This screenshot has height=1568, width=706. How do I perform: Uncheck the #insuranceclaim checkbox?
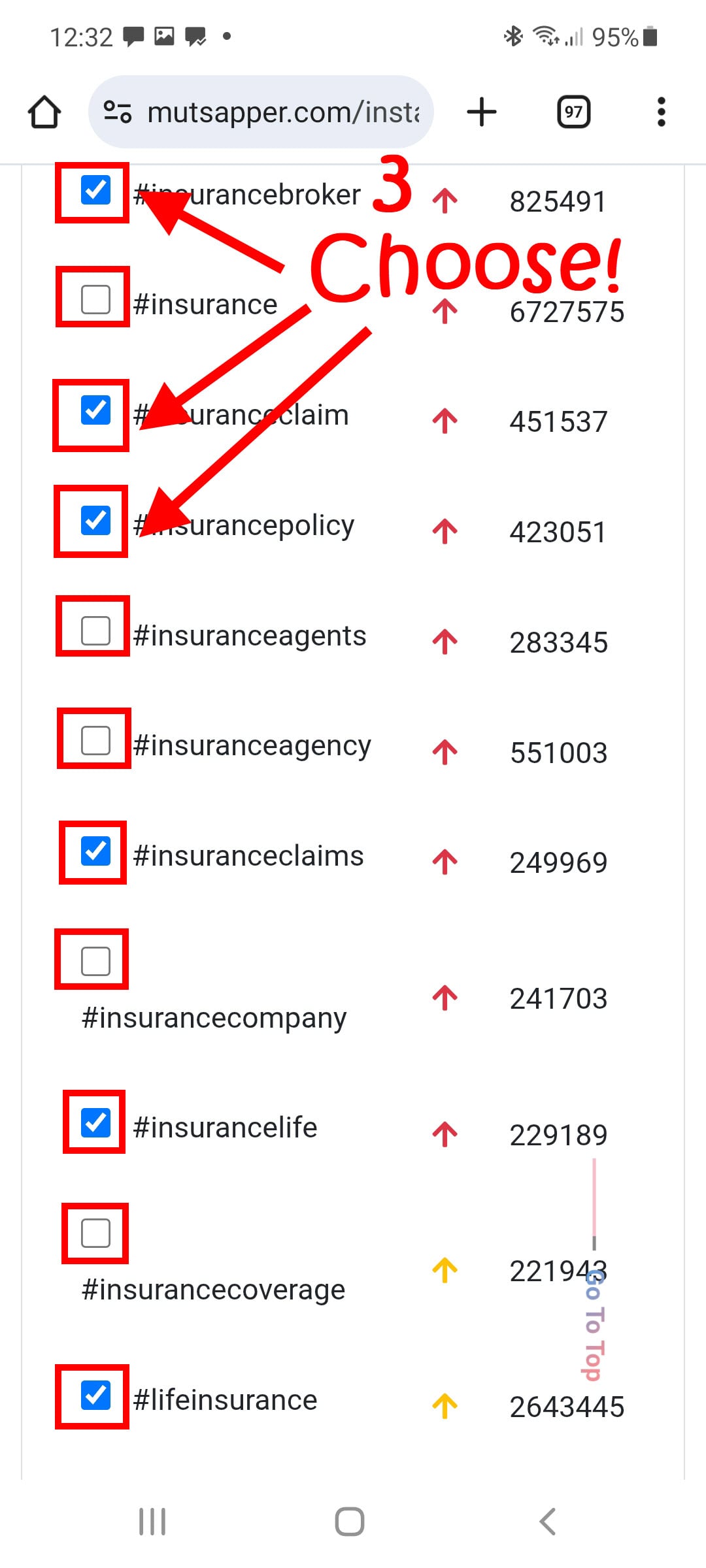click(95, 410)
